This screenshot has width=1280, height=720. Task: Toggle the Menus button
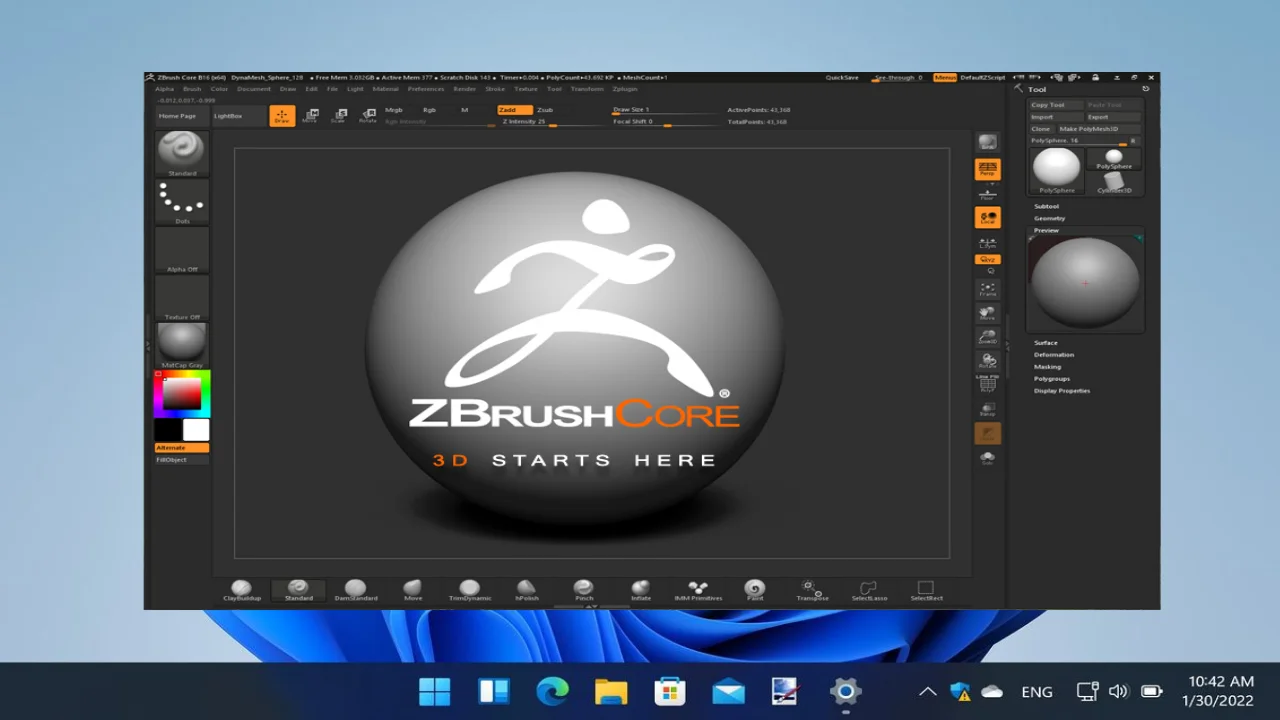click(x=945, y=77)
